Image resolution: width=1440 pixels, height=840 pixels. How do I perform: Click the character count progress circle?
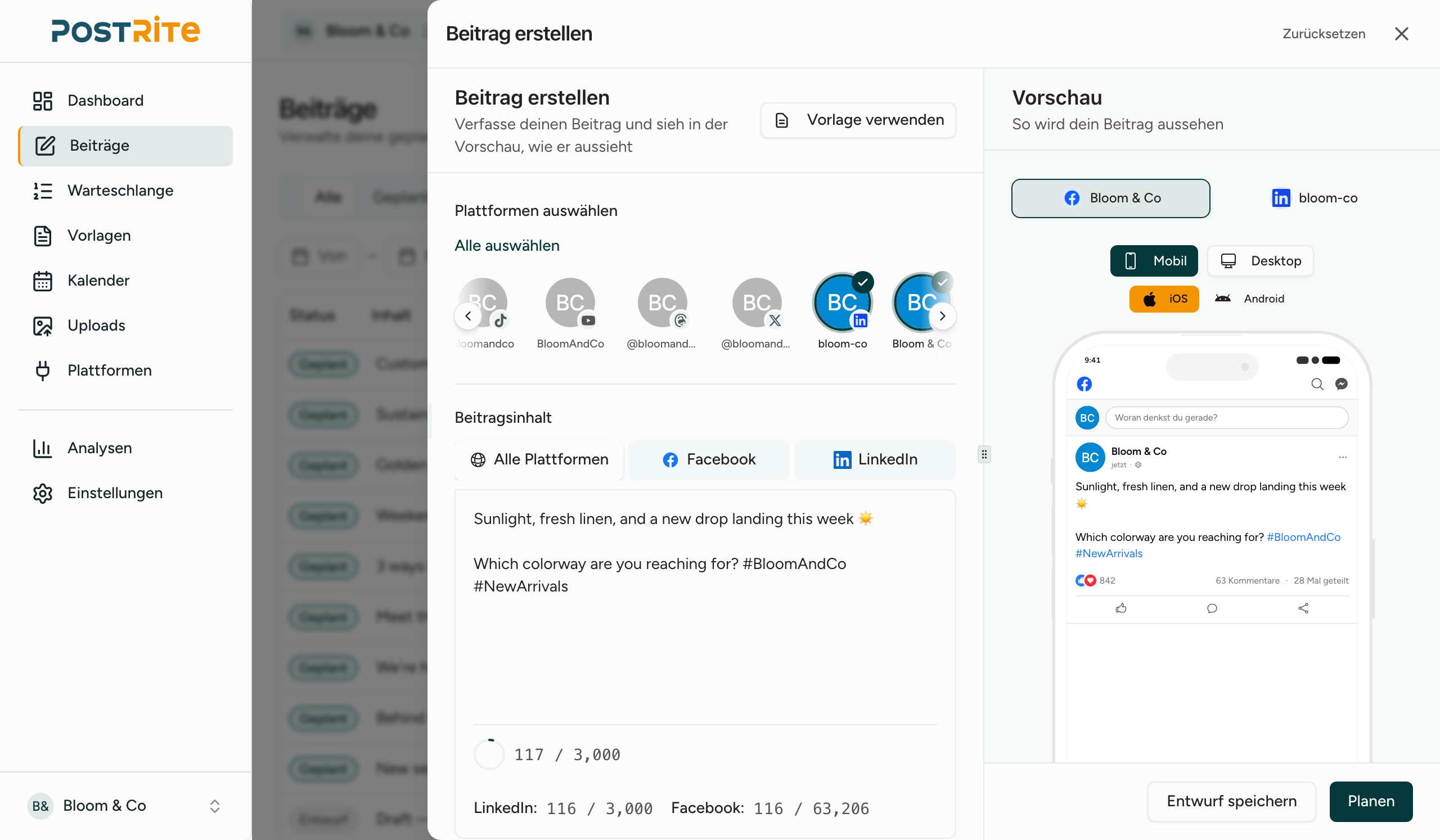click(489, 755)
